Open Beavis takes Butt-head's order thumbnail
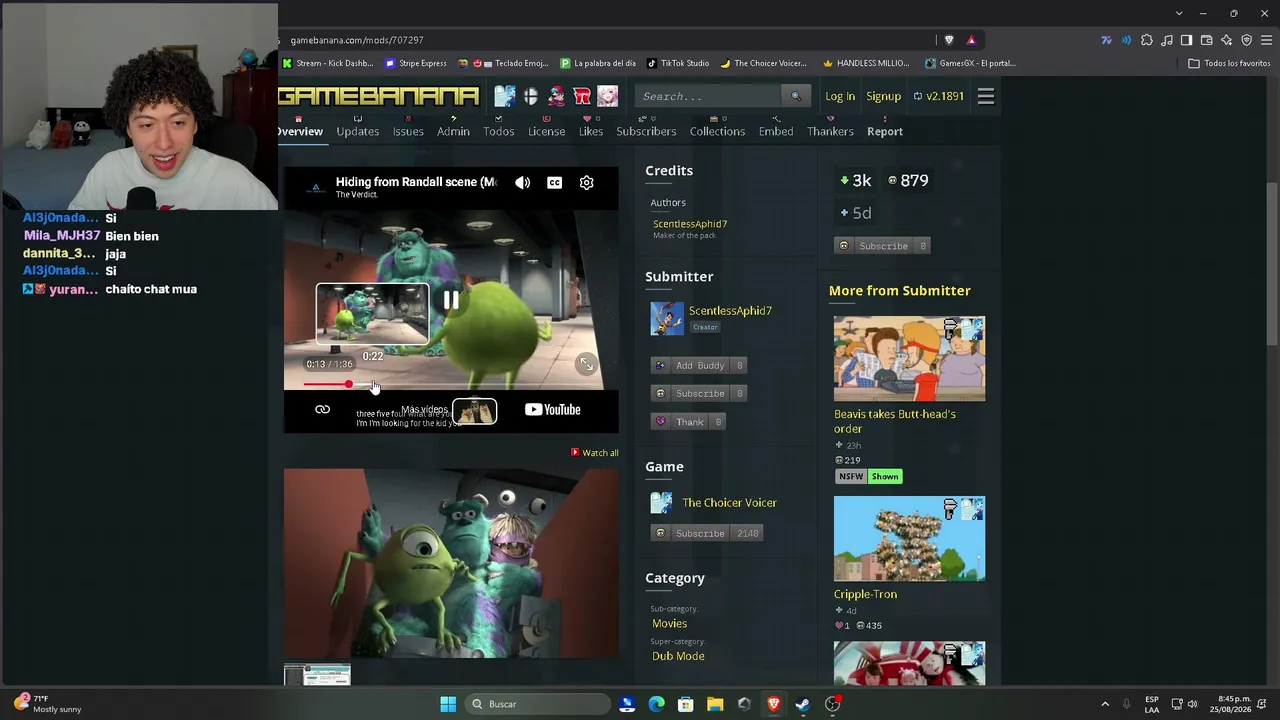1280x720 pixels. 909,358
